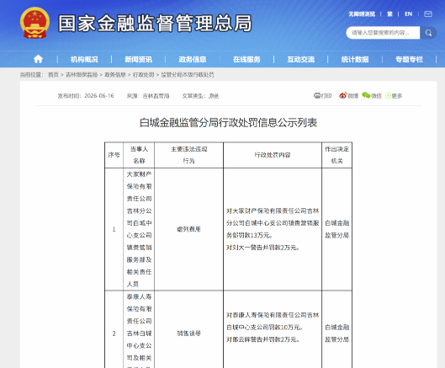Viewport: 445px width, 368px height.
Task: Click the 行政处罚内容 column header
Action: click(272, 155)
